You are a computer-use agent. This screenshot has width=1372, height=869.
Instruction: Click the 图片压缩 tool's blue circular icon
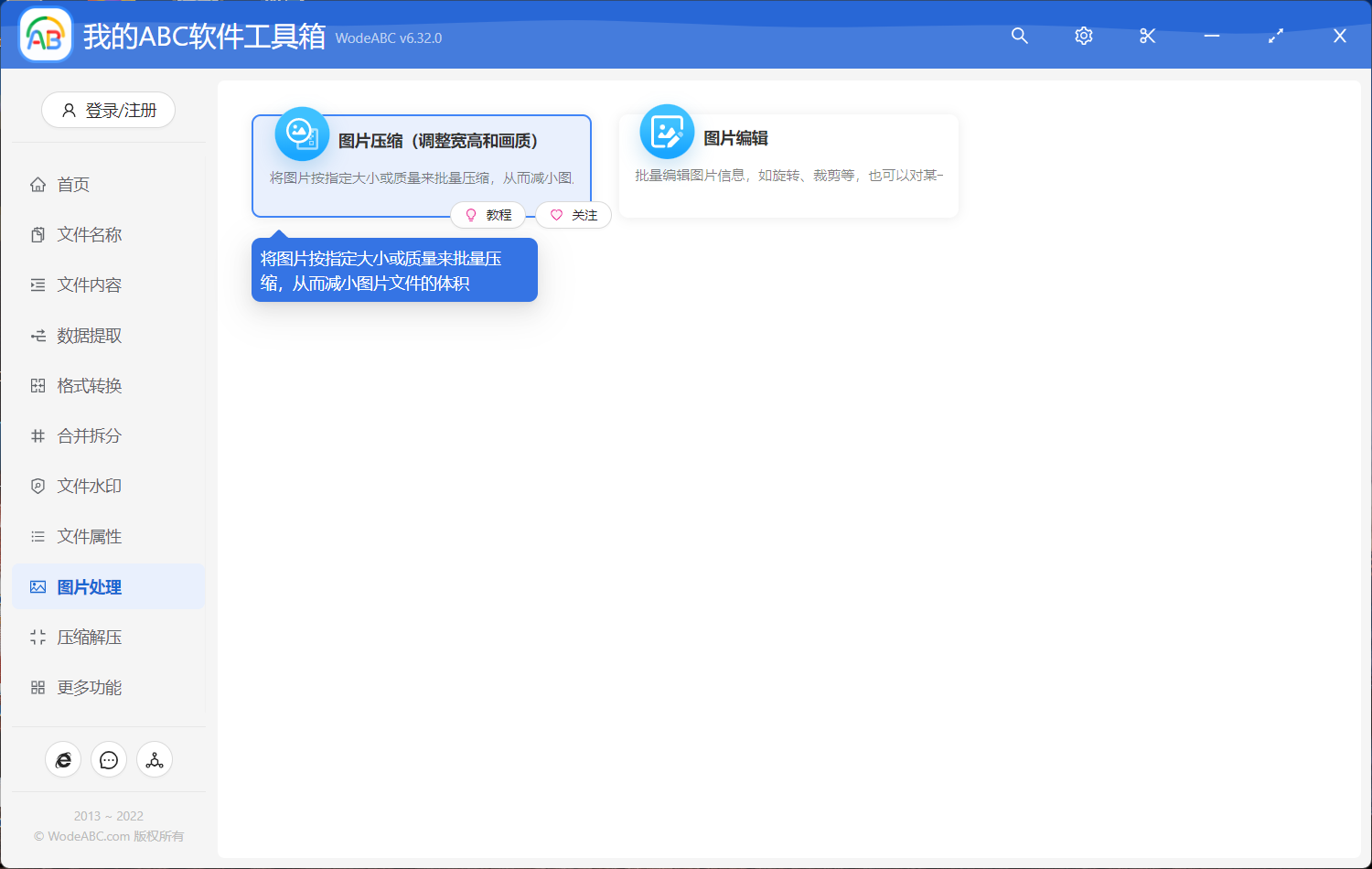click(x=302, y=133)
